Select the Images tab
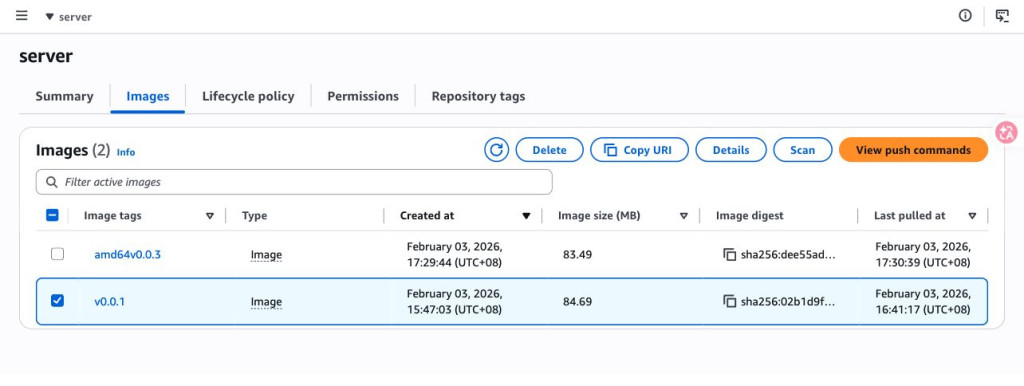 148,97
